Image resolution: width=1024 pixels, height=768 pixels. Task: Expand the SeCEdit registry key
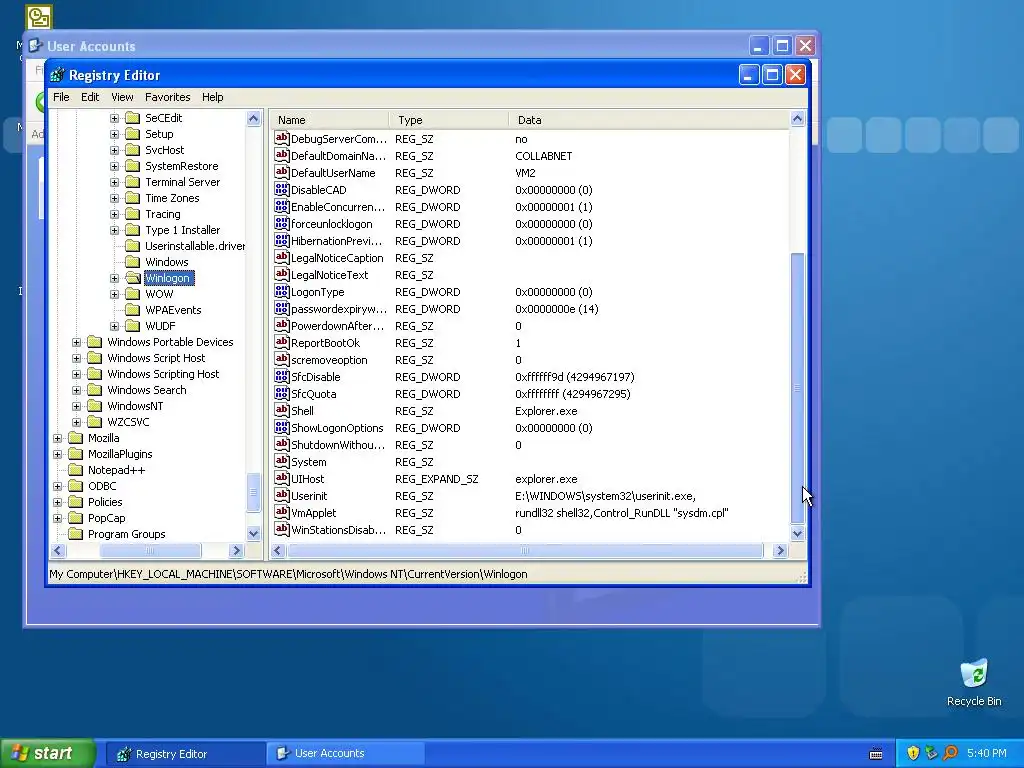pos(114,118)
